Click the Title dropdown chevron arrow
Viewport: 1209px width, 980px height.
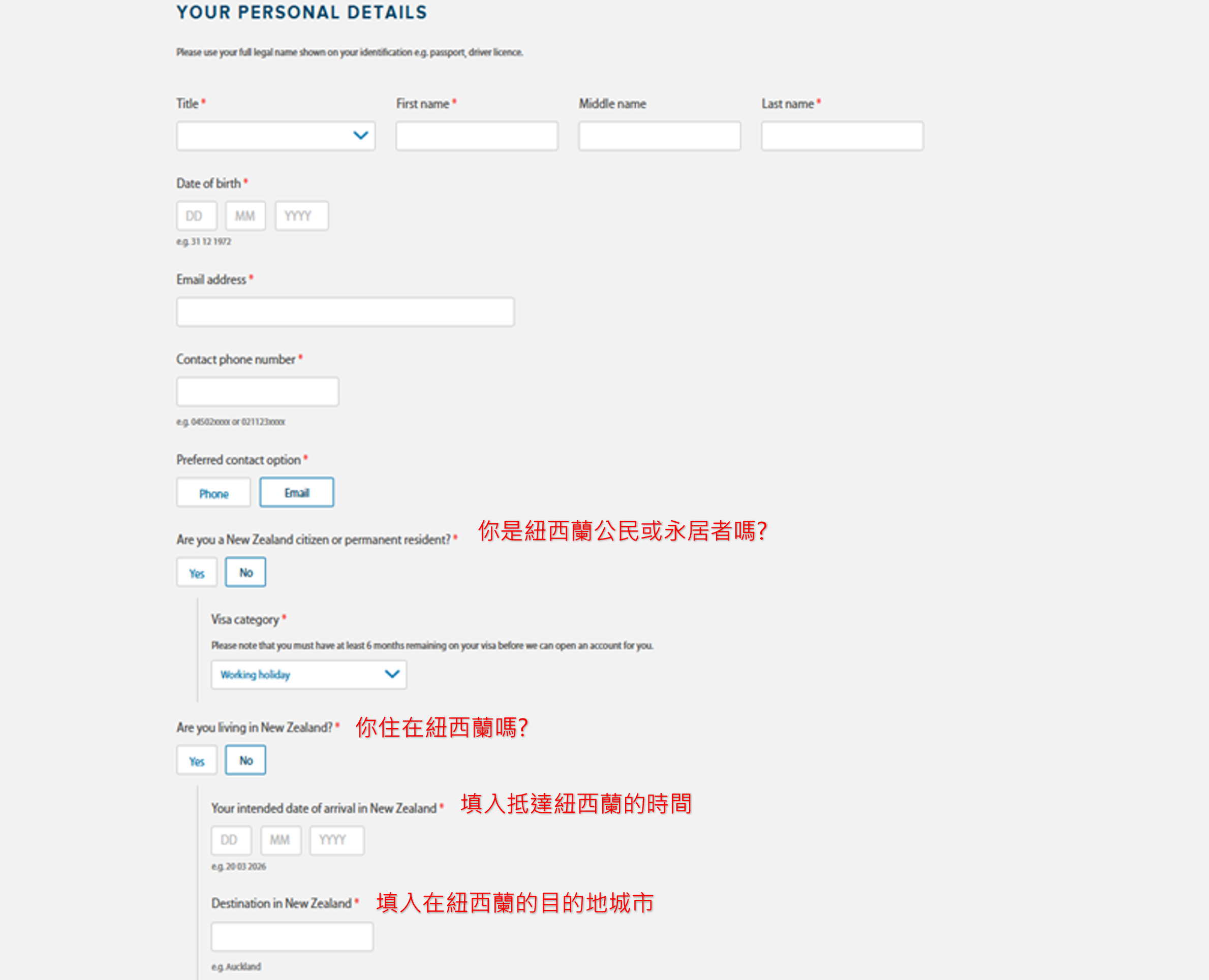(360, 136)
